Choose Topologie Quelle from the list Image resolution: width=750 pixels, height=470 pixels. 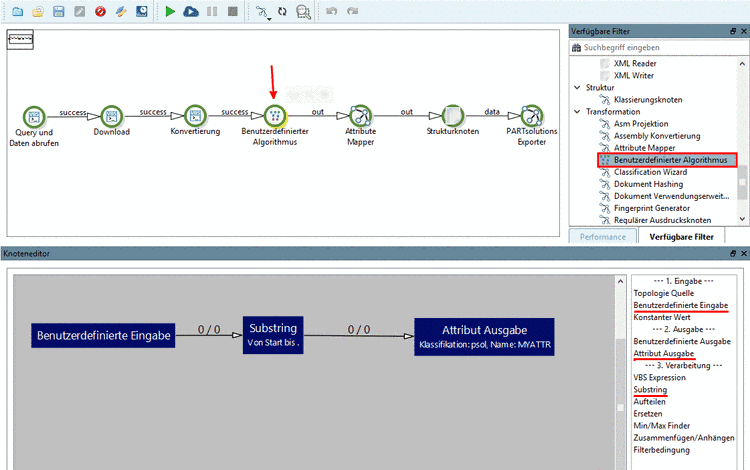click(x=663, y=293)
